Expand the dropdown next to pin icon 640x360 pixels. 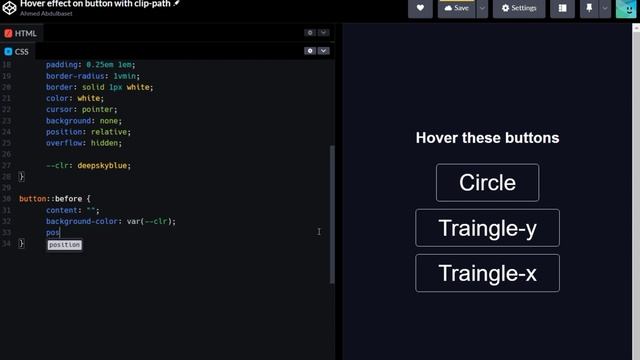605,8
